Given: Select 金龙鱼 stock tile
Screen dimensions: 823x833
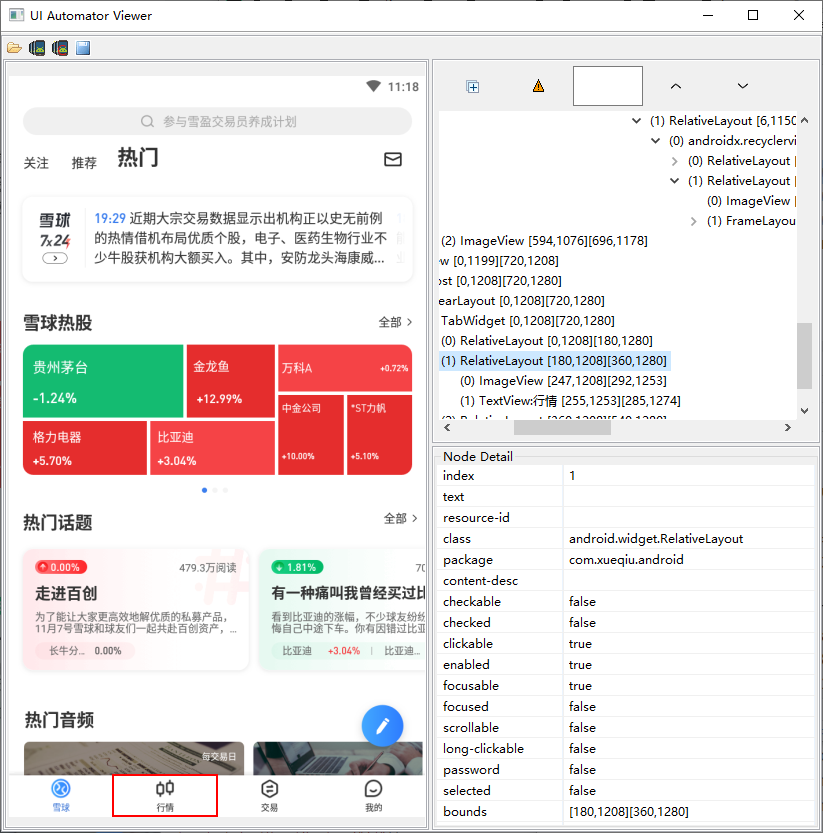Looking at the screenshot, I should coord(231,381).
